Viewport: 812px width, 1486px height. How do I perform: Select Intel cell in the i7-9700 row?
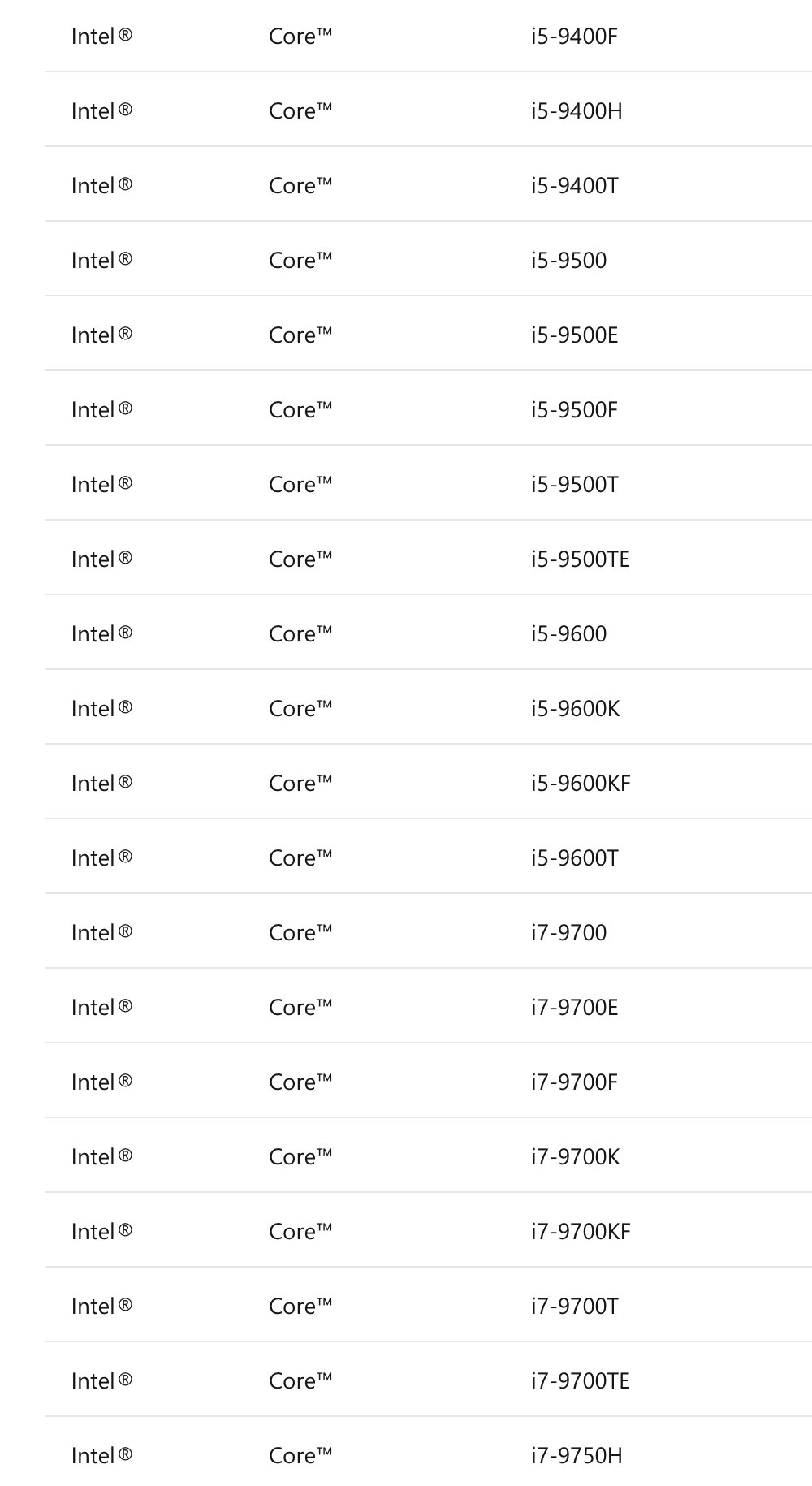click(x=101, y=933)
